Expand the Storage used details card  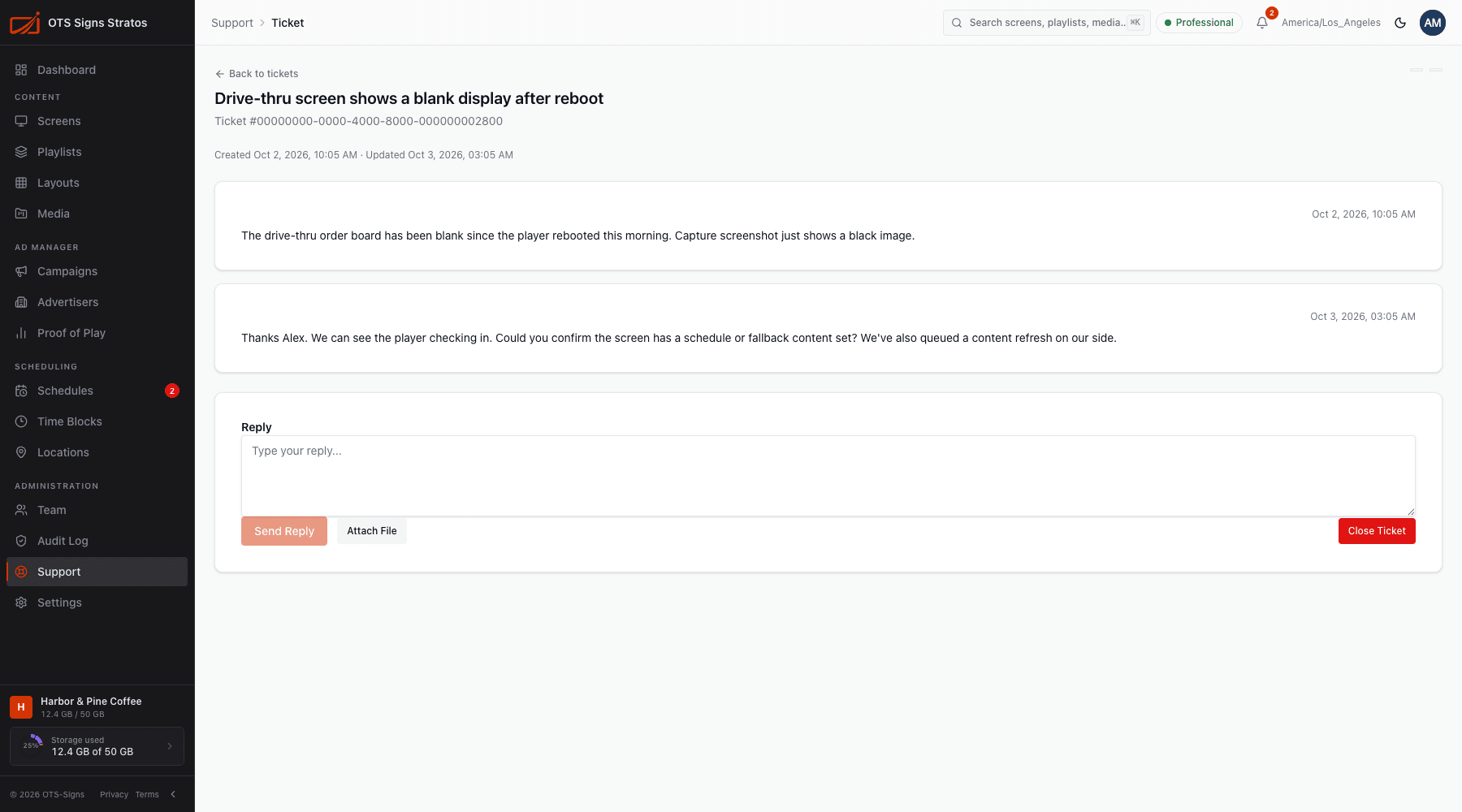(97, 746)
